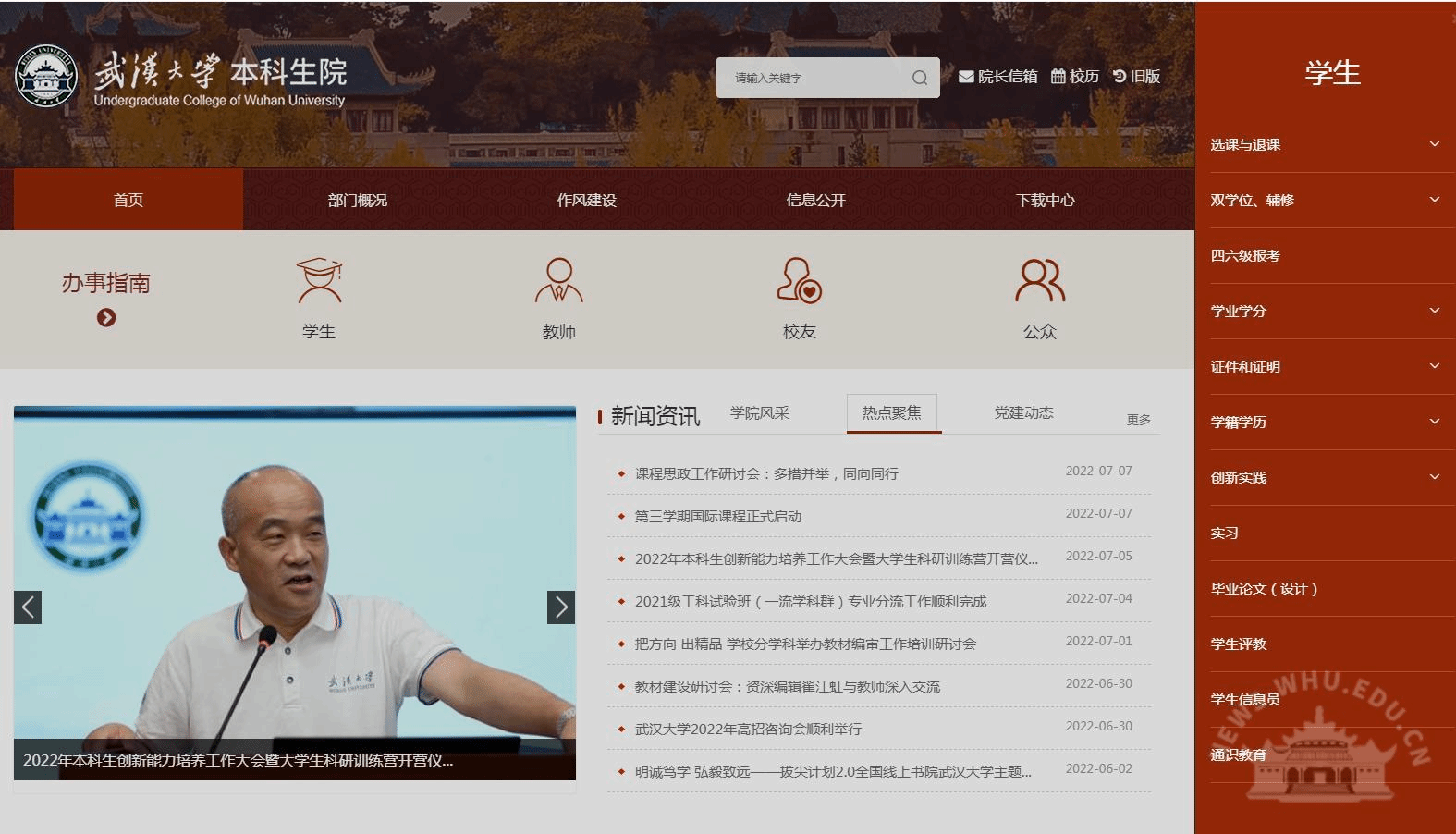Switch to the 党建动态 news tab

(1023, 413)
